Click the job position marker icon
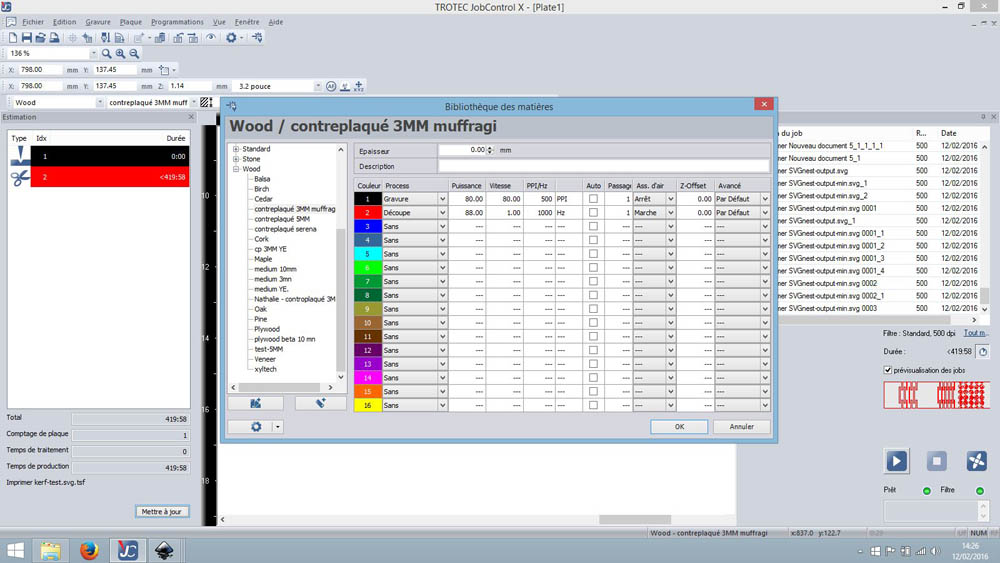 click(x=164, y=69)
